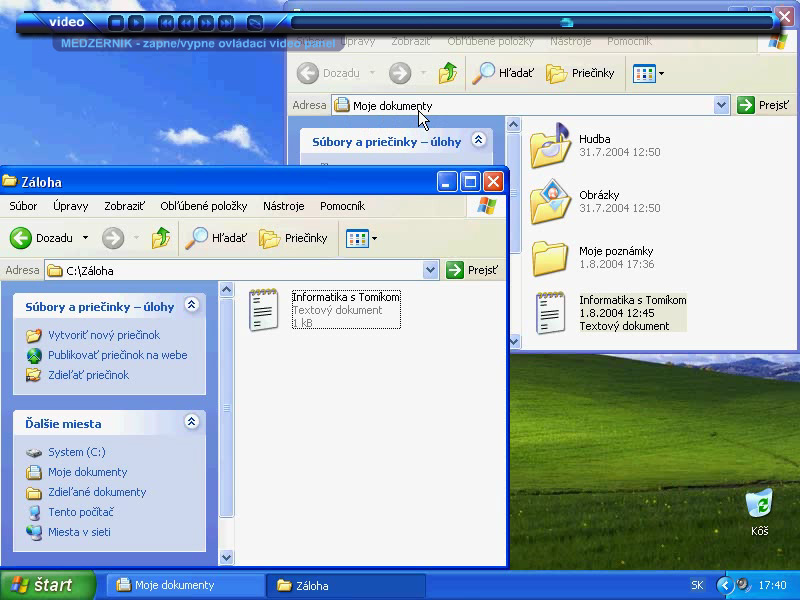Click the views icon in Moje dokumenty toolbar
This screenshot has width=800, height=600.
point(644,73)
